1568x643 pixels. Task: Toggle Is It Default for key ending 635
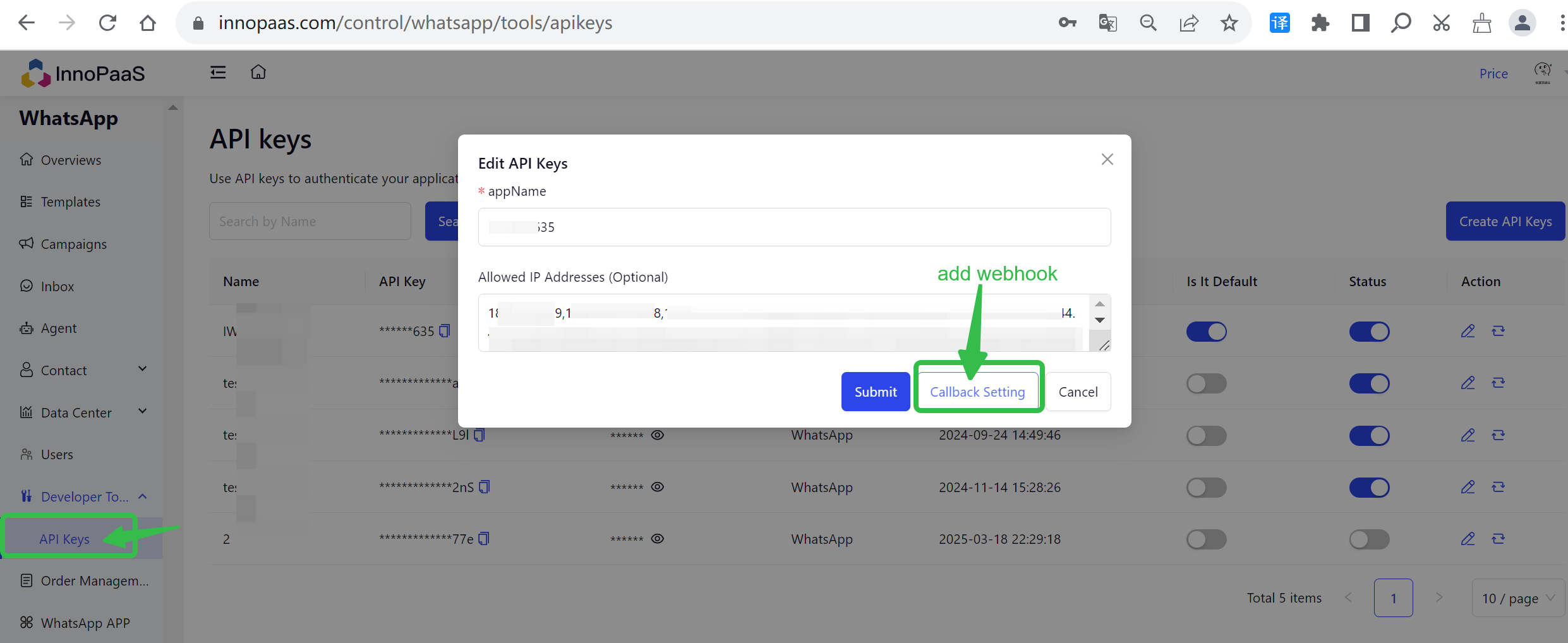(x=1206, y=332)
